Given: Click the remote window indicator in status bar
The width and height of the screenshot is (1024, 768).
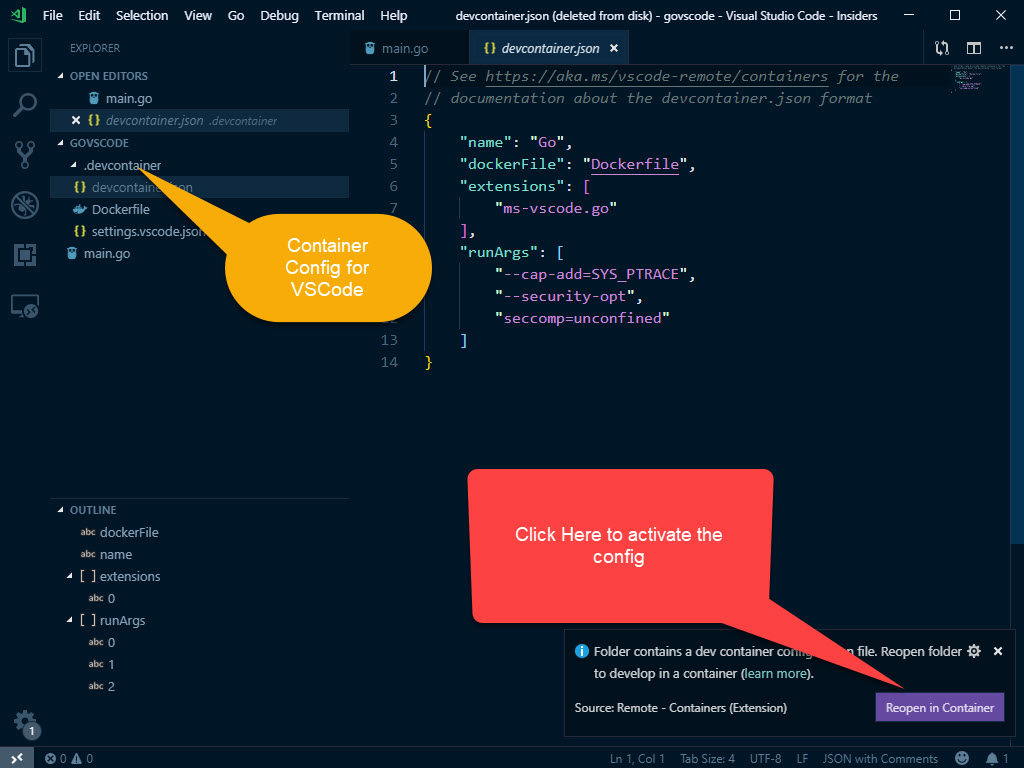Looking at the screenshot, I should 17,758.
